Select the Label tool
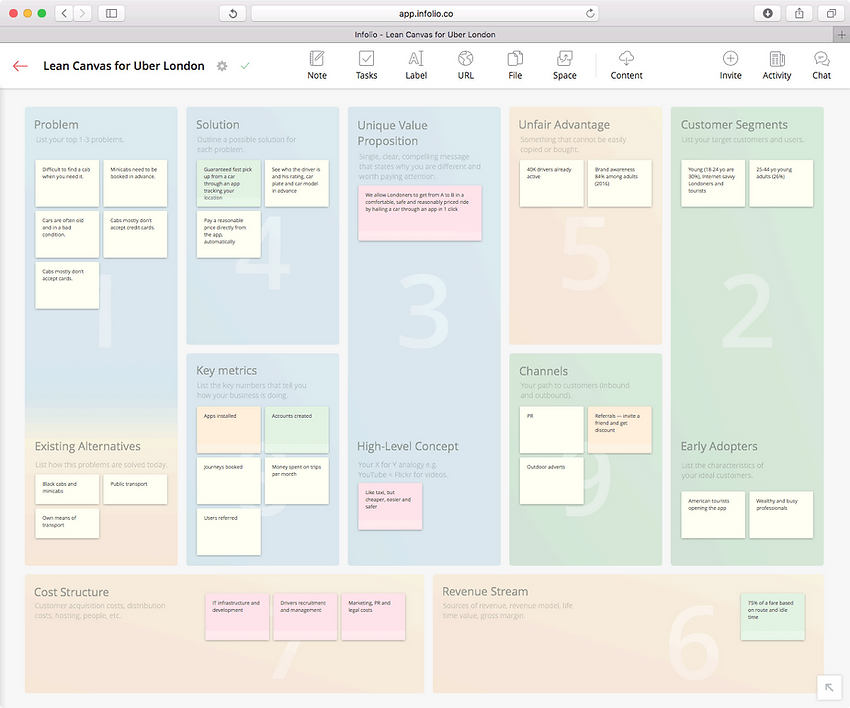The width and height of the screenshot is (850, 708). [x=416, y=65]
